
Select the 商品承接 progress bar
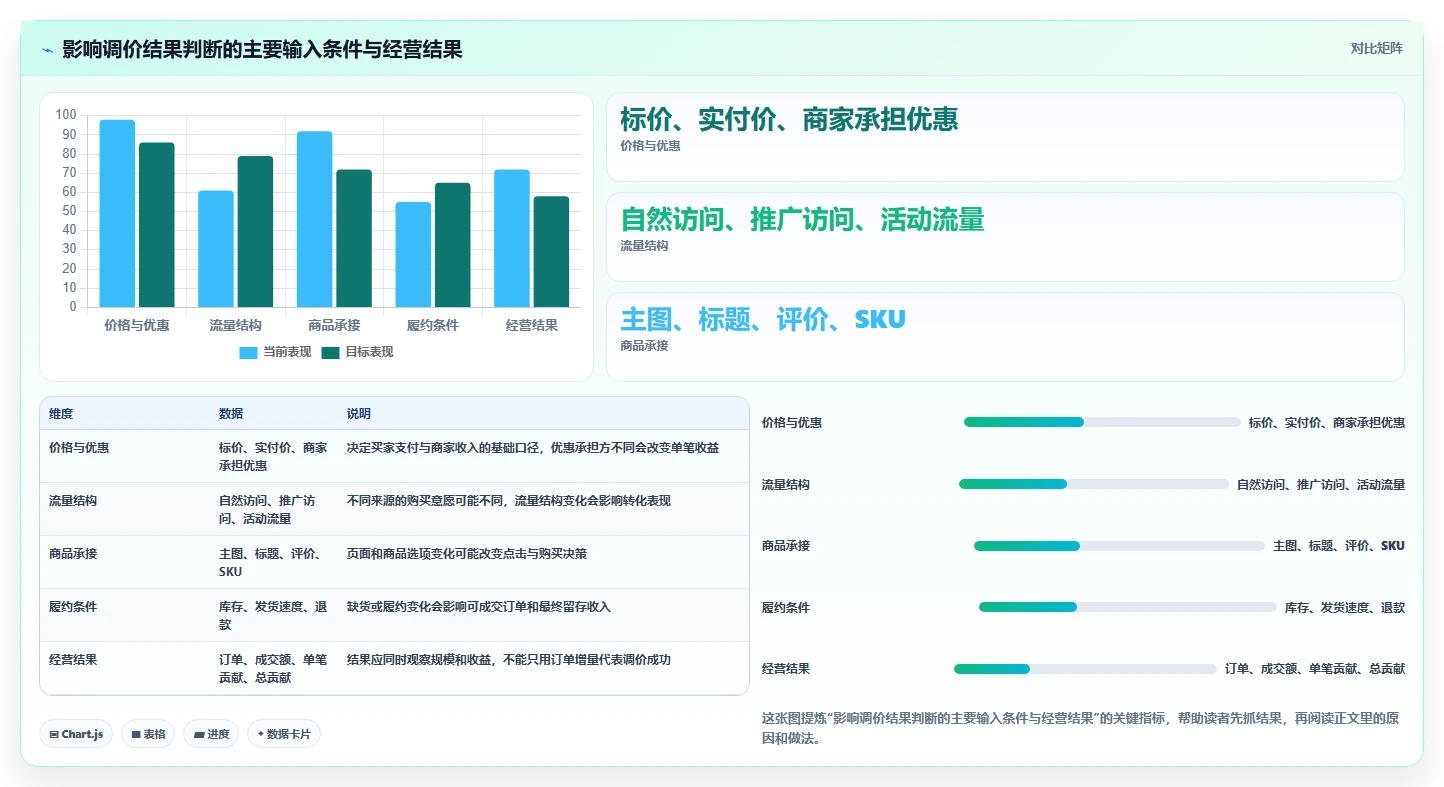(1119, 546)
